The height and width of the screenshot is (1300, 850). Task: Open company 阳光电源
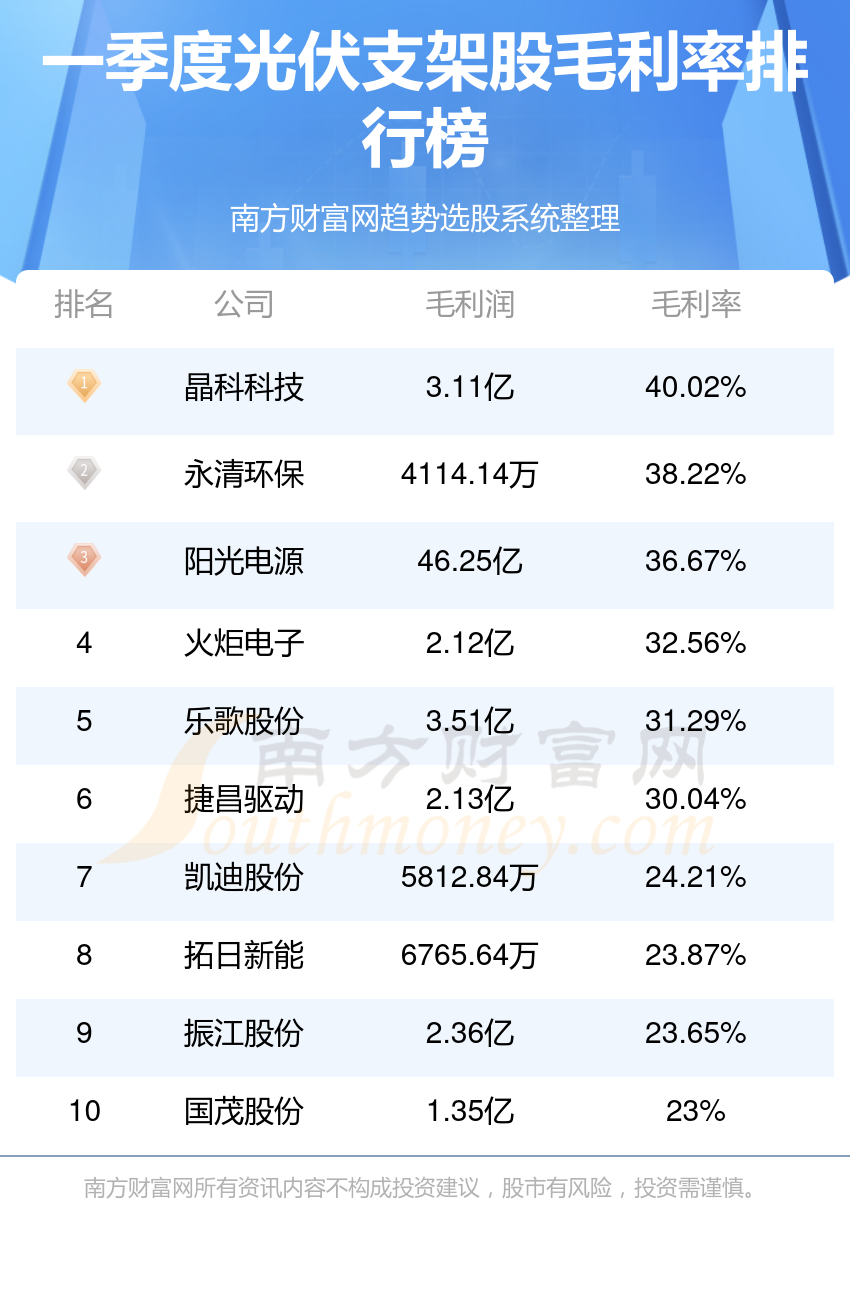click(x=244, y=561)
